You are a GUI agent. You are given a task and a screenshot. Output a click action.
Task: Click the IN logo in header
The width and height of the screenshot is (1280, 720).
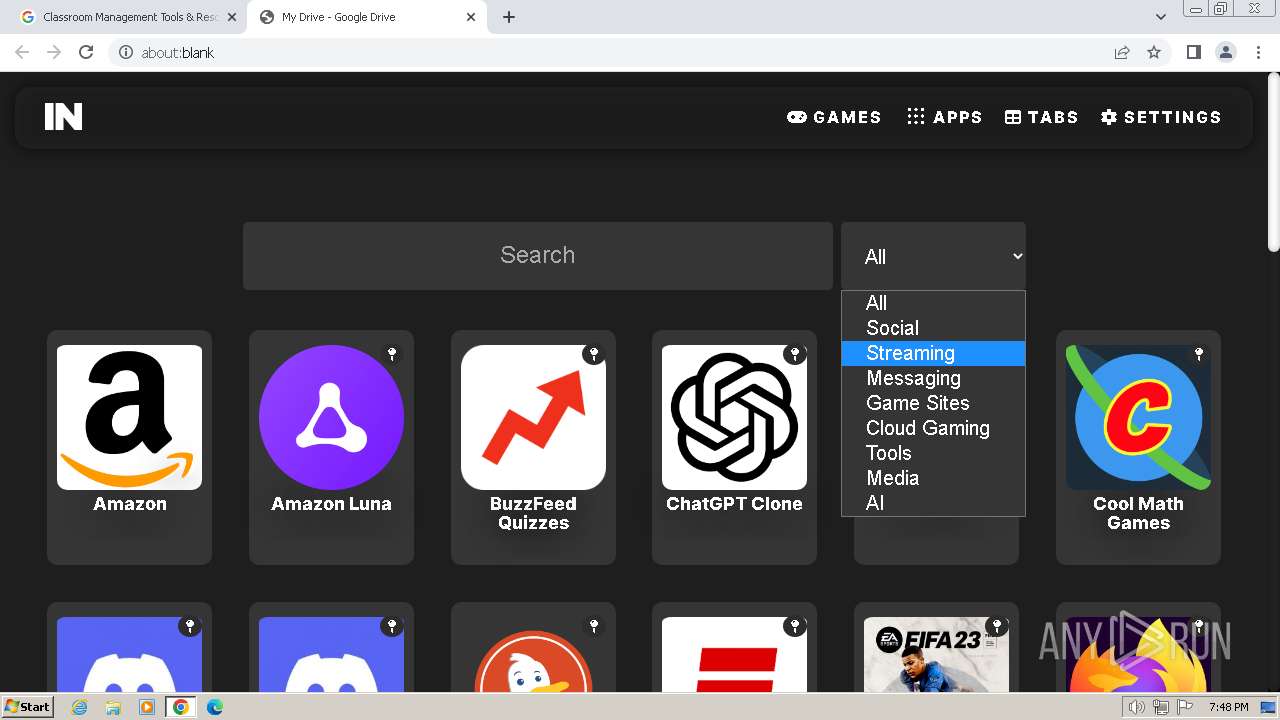[x=63, y=117]
